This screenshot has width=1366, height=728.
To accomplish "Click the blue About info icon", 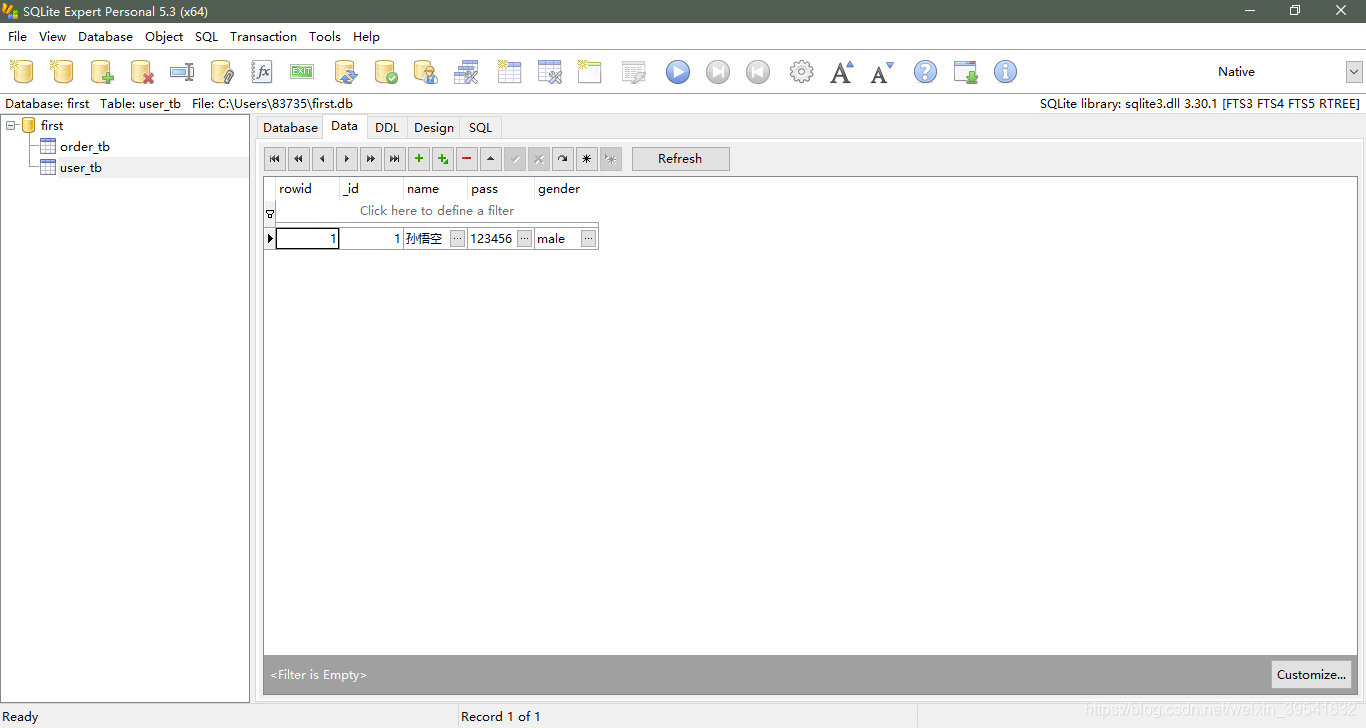I will click(1006, 72).
